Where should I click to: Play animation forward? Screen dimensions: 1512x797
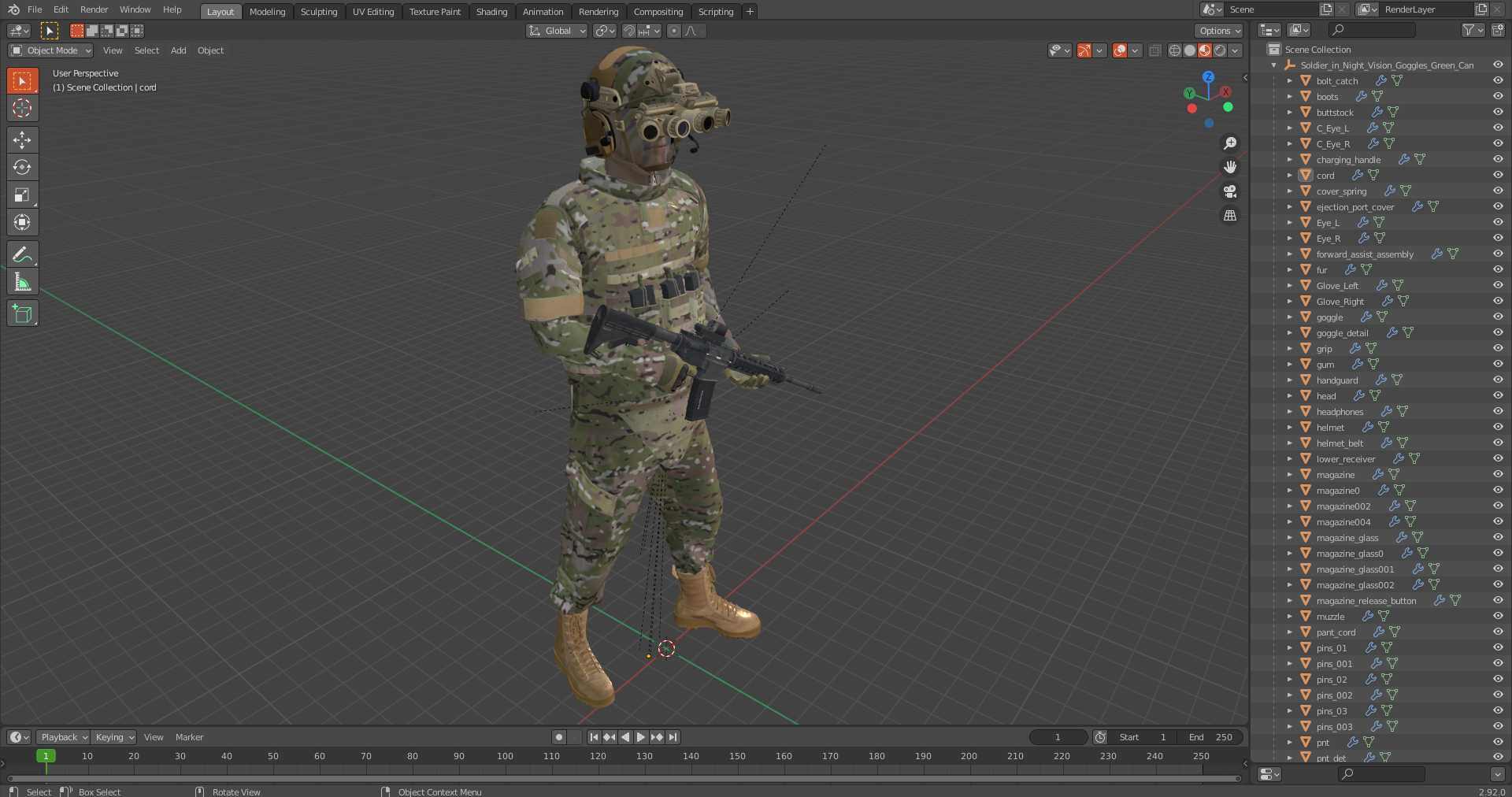[x=641, y=737]
